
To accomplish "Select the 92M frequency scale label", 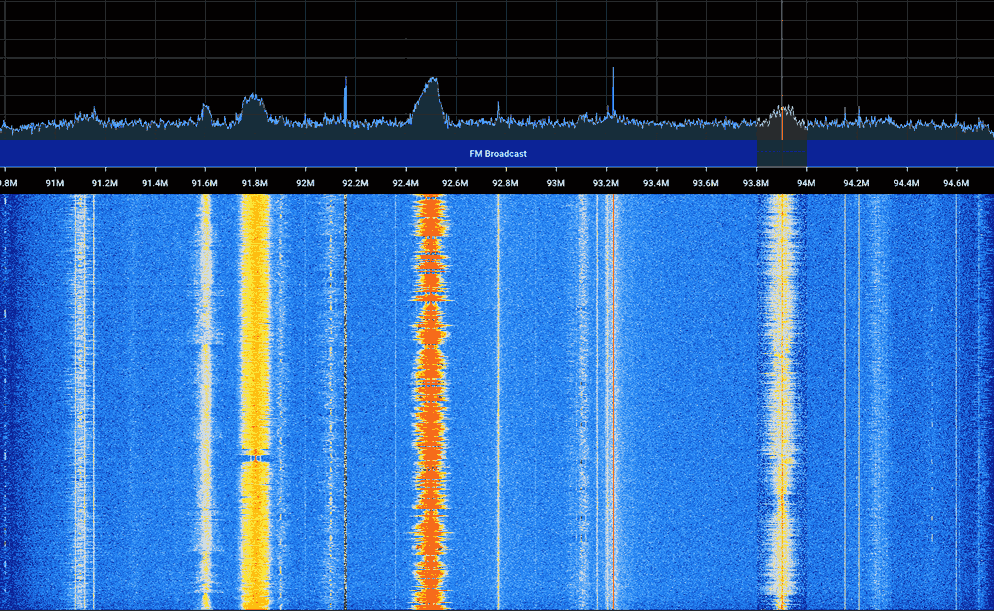I will [x=305, y=183].
